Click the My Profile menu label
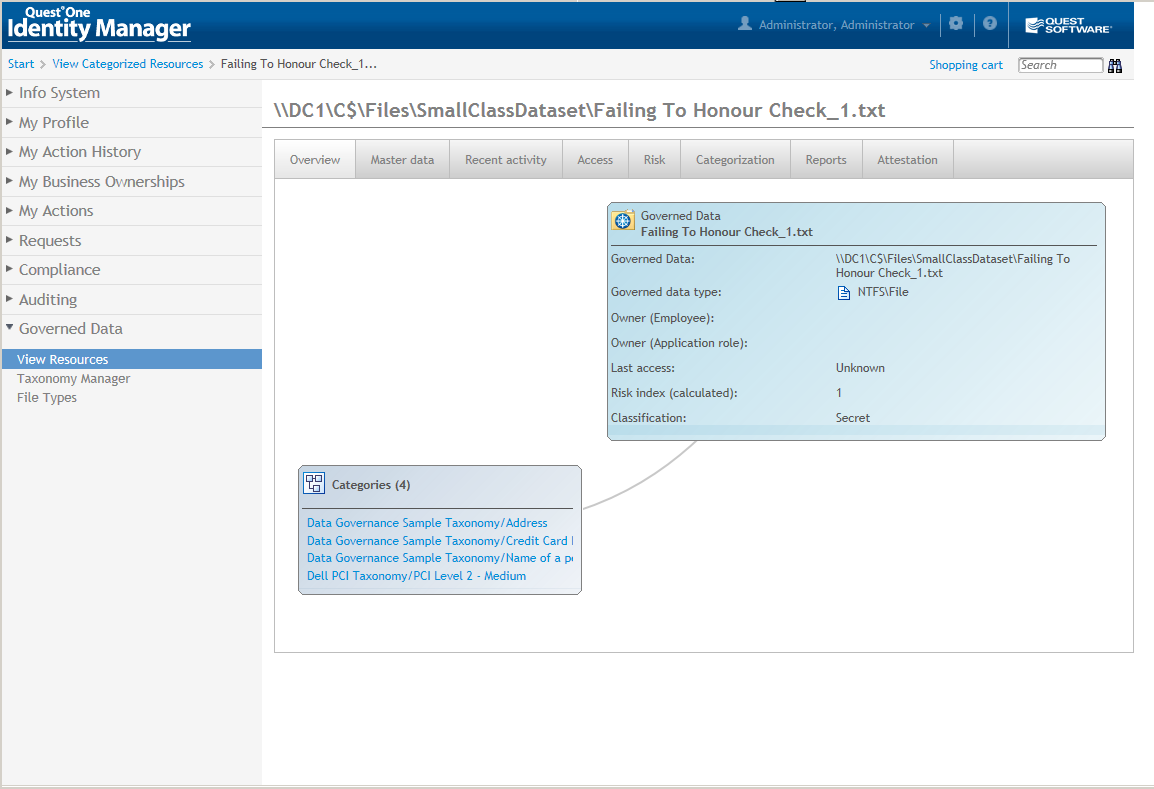1154x789 pixels. [54, 122]
